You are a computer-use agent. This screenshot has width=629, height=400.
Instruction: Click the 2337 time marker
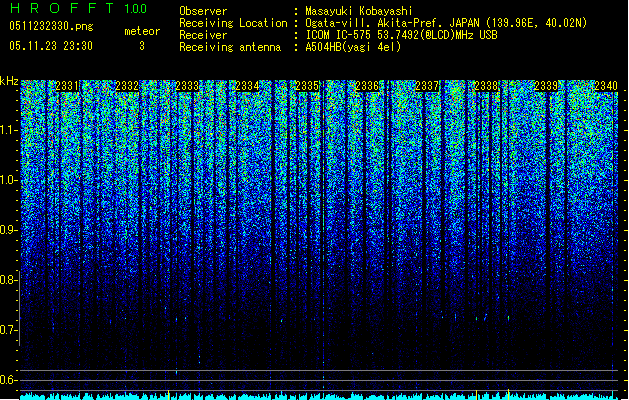[x=427, y=86]
